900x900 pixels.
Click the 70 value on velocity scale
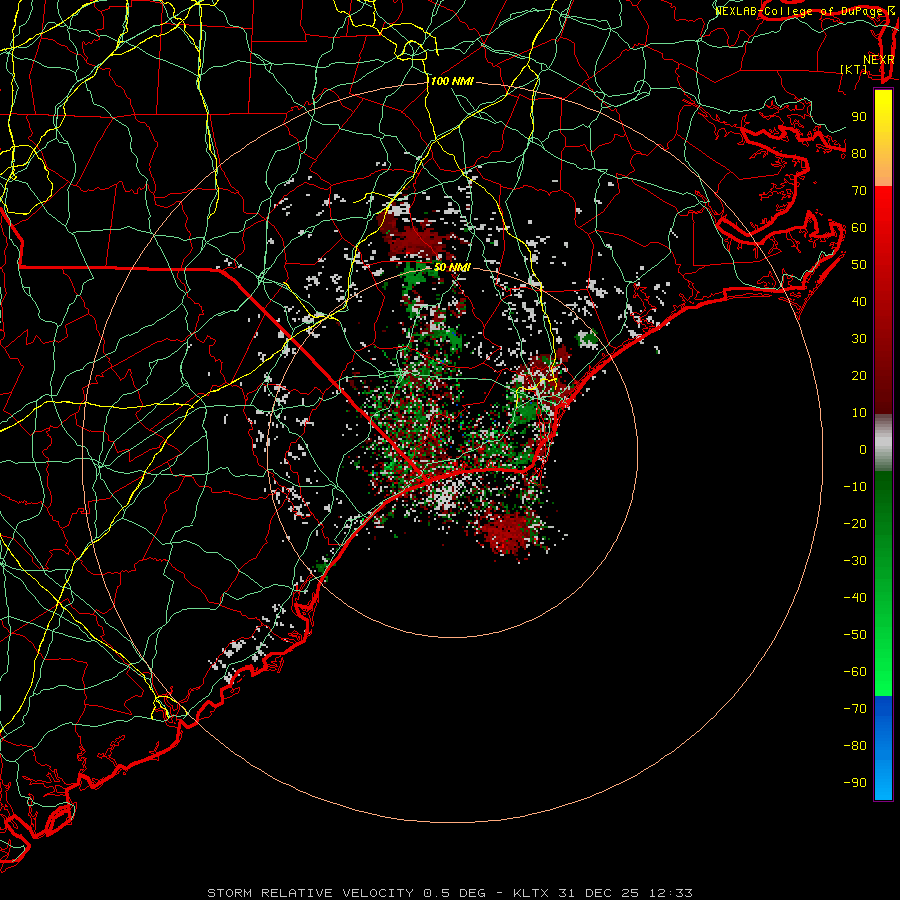click(859, 191)
